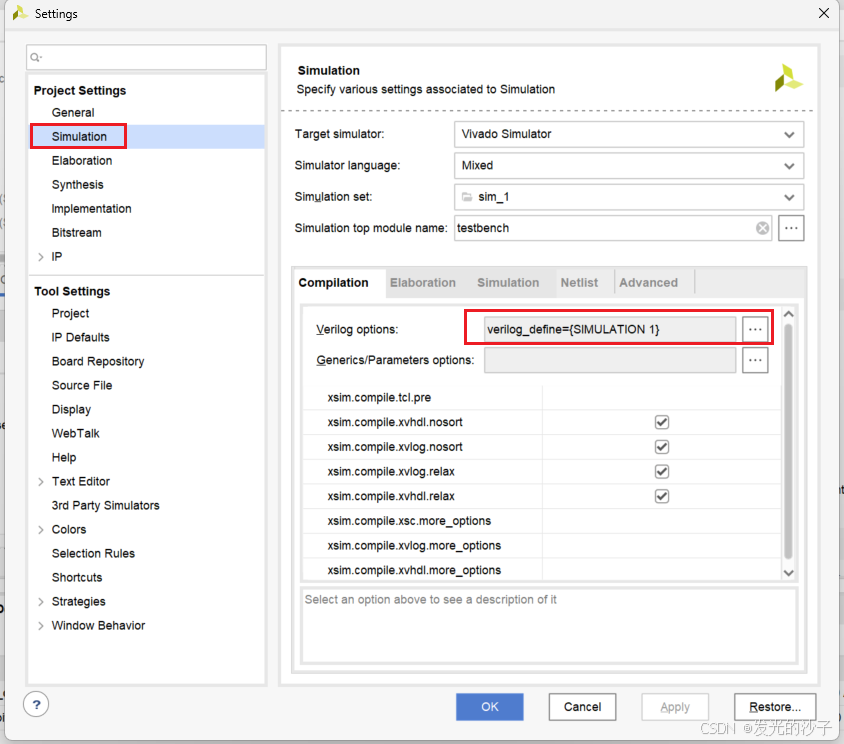Select the xsim.compile.xvlog.more_options row
The width and height of the screenshot is (844, 744).
coord(541,546)
